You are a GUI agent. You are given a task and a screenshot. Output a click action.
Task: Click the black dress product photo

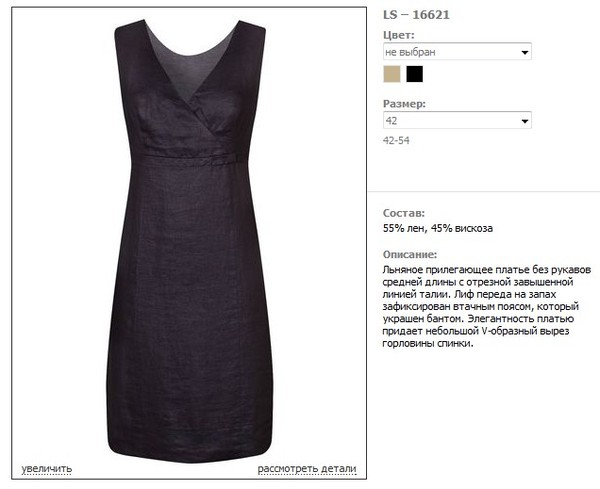pos(189,241)
